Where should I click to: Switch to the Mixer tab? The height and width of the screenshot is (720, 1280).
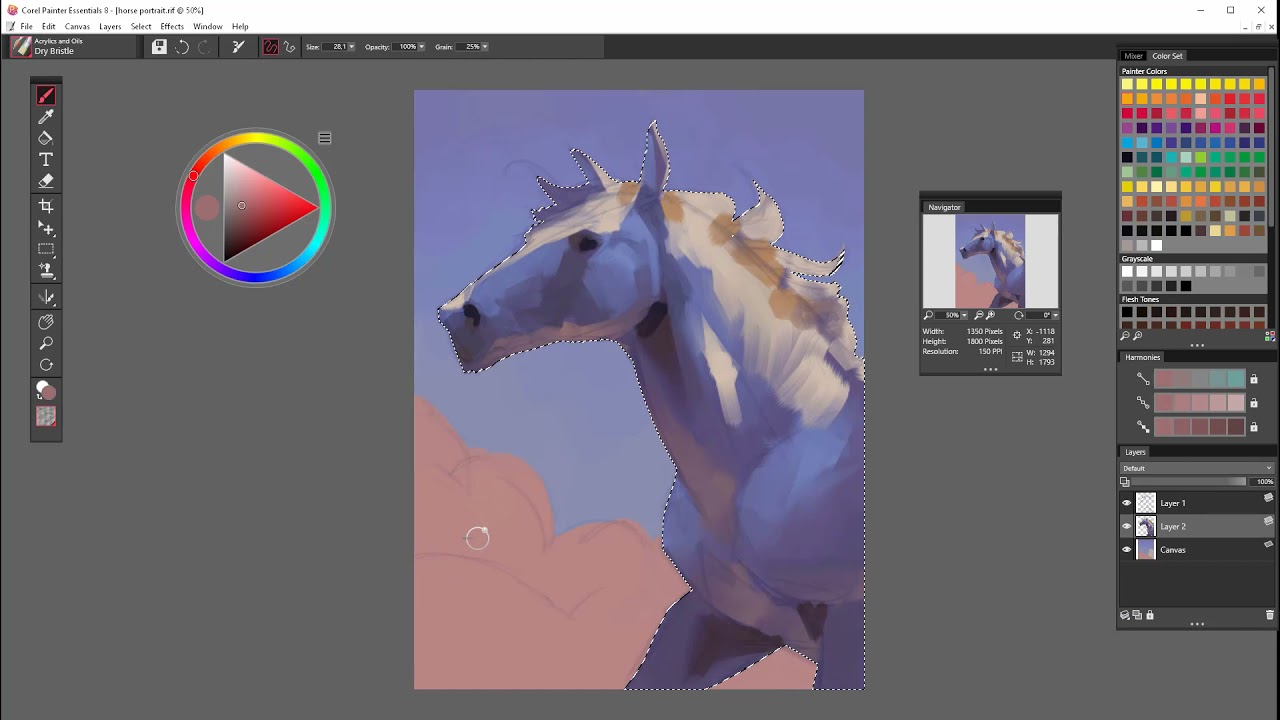point(1133,56)
